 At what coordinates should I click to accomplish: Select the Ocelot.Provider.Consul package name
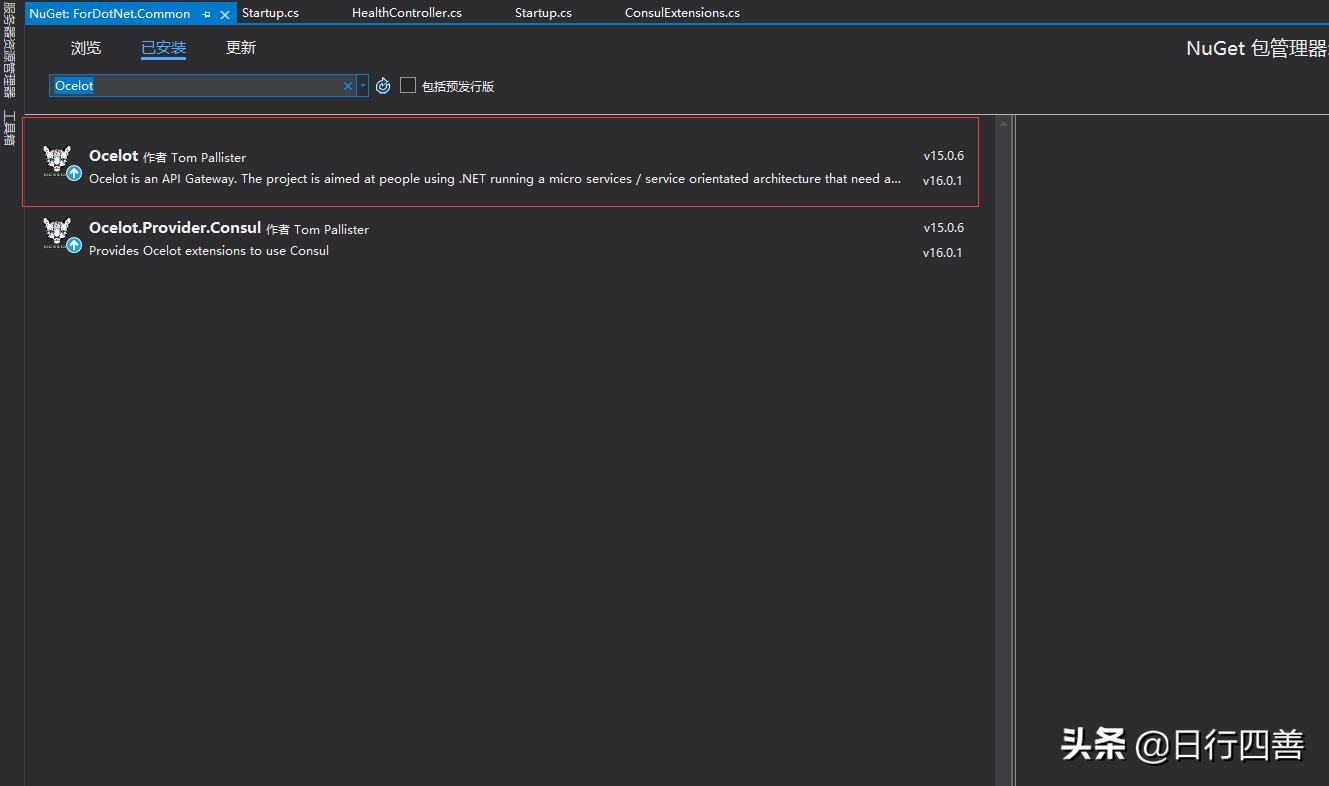point(175,228)
